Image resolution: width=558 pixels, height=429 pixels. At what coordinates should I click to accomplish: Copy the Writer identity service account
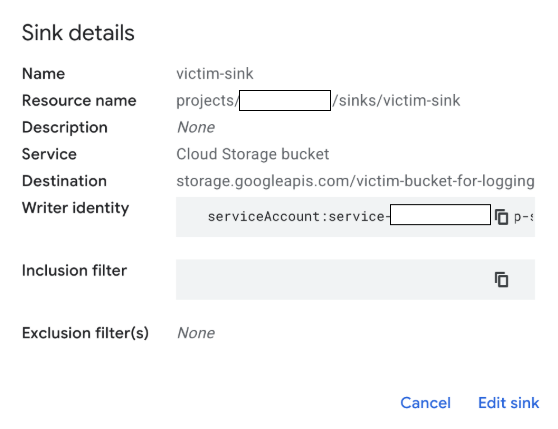tap(501, 217)
